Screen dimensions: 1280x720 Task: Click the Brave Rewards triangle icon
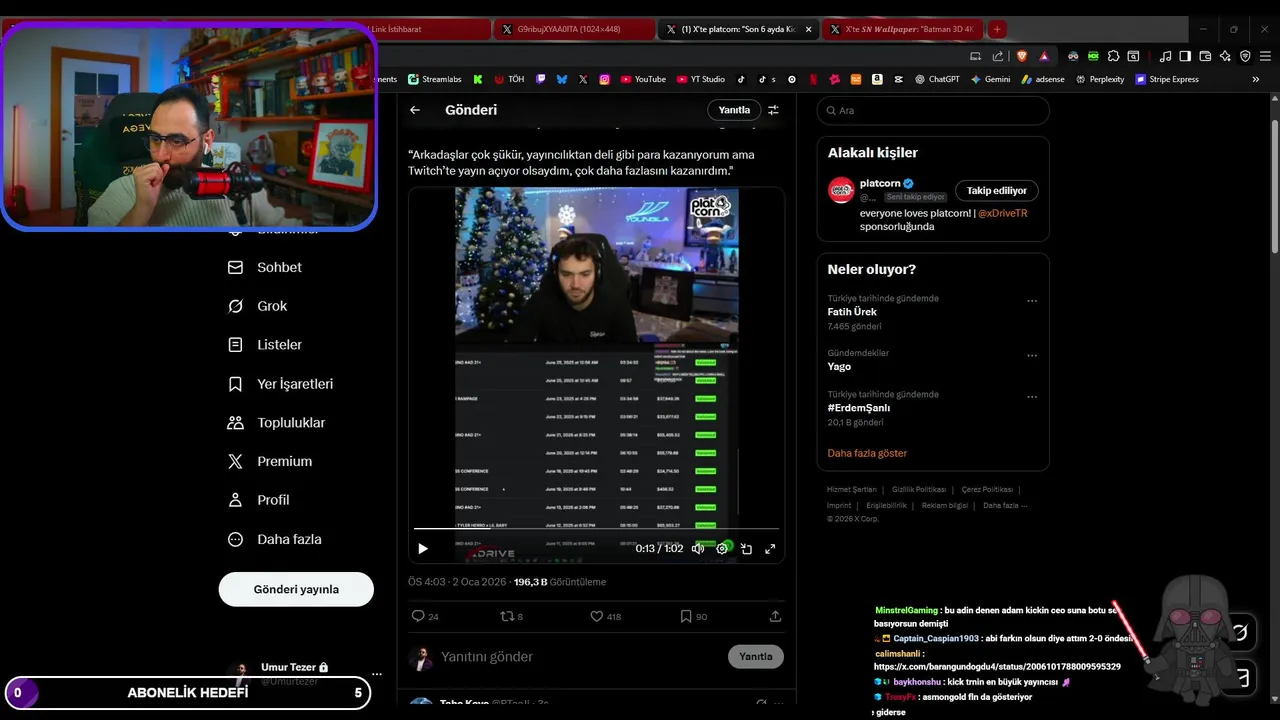pyautogui.click(x=1044, y=56)
